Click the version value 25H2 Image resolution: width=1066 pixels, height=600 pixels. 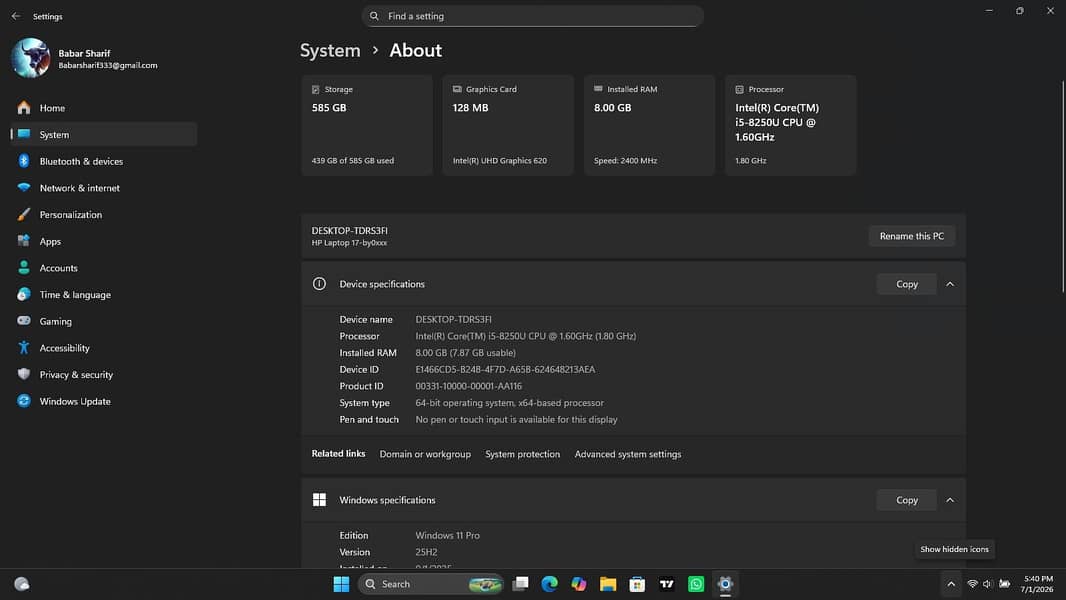[x=426, y=552]
